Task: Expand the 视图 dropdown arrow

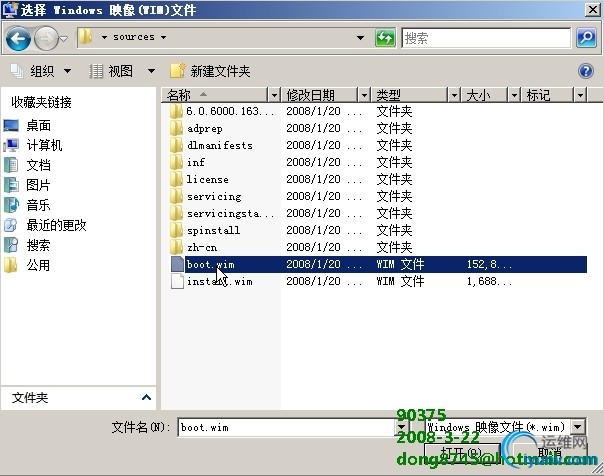Action: (x=151, y=71)
